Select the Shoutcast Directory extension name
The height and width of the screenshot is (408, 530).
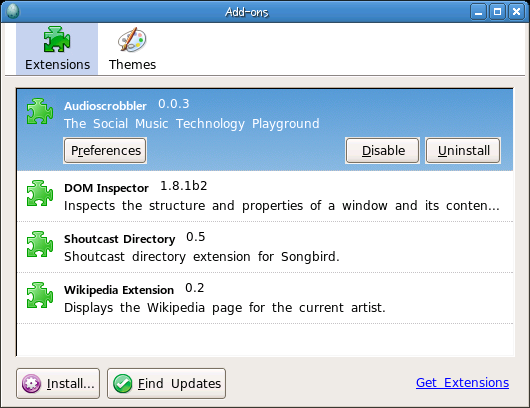pyautogui.click(x=120, y=239)
